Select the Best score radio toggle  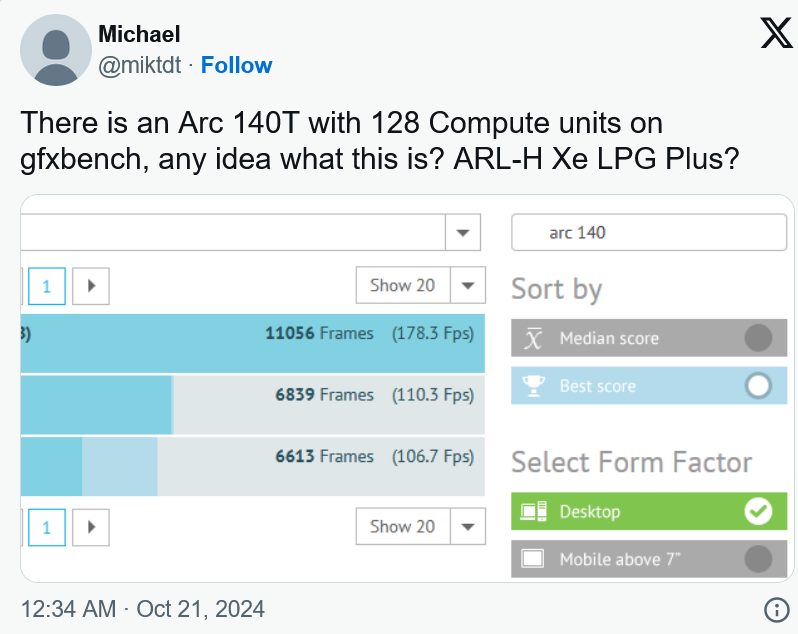pyautogui.click(x=758, y=386)
